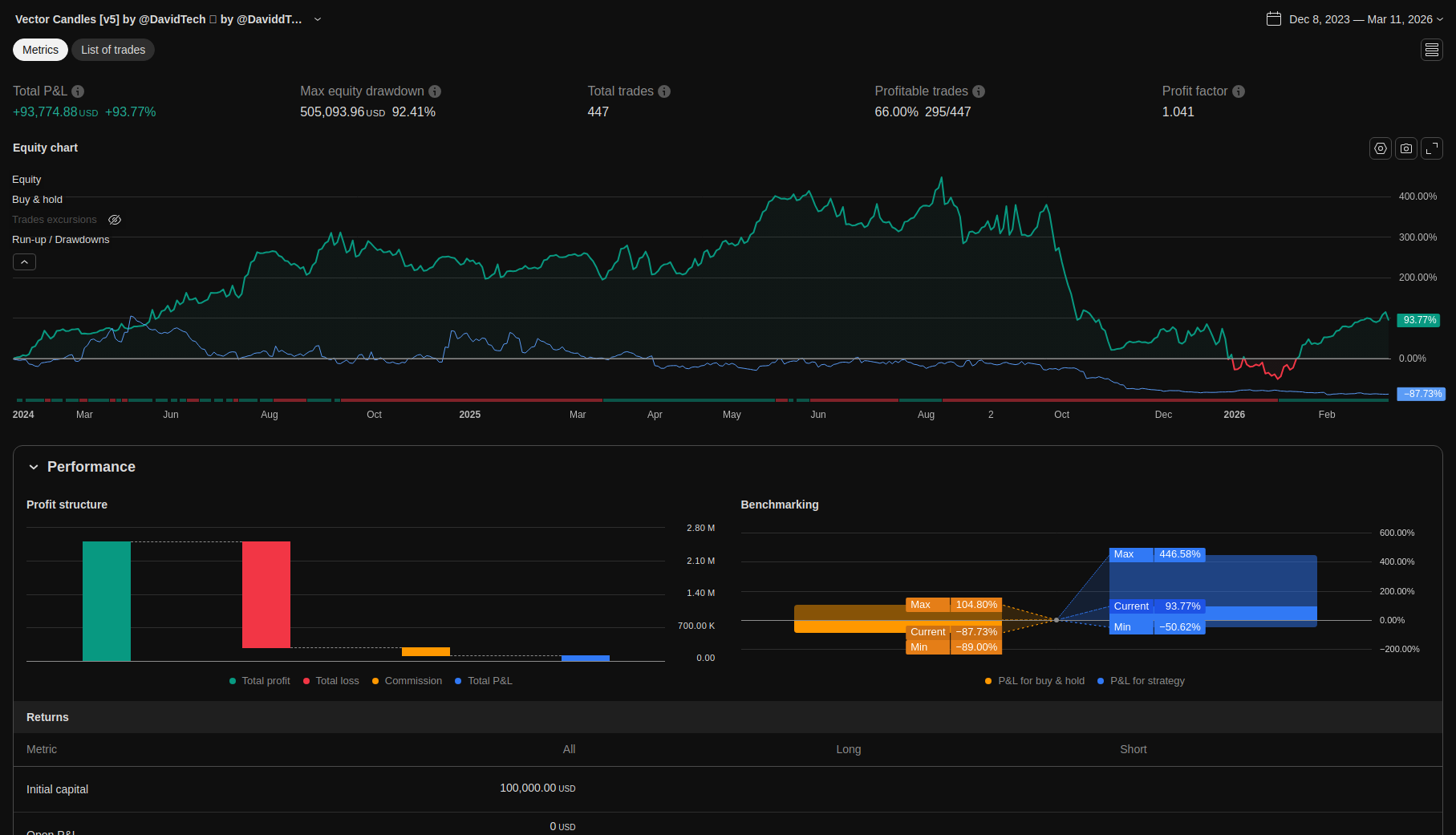Click the info icon beside Total P&L
This screenshot has height=835, width=1456.
point(78,91)
